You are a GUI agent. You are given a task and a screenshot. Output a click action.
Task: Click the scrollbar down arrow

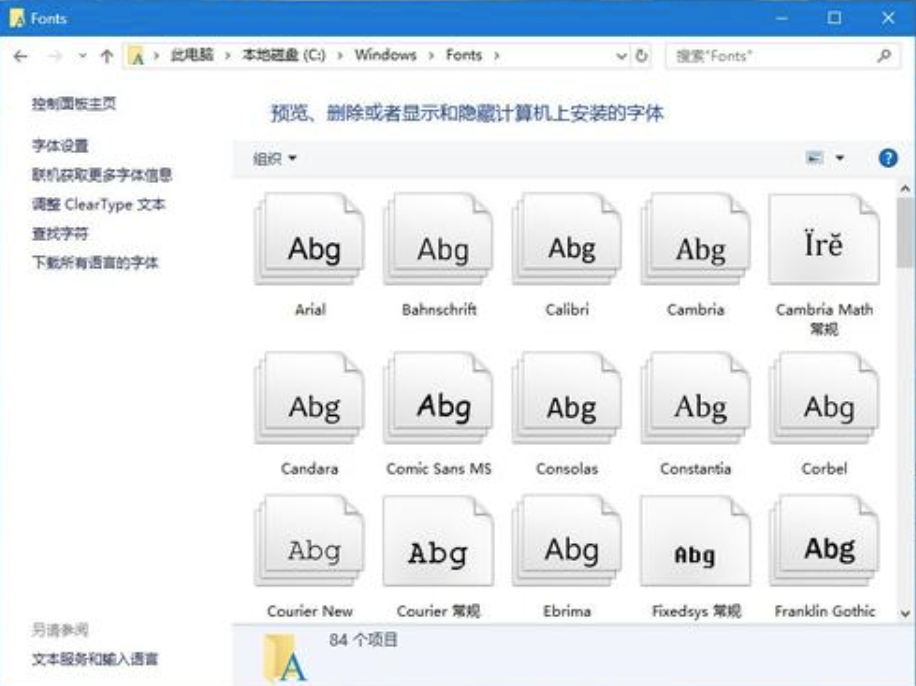point(905,614)
